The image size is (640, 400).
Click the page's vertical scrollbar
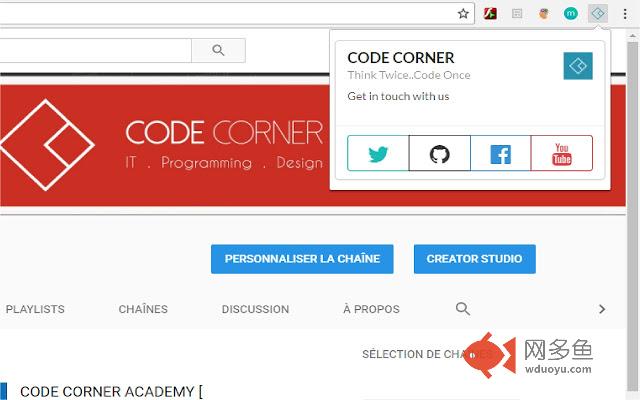point(632,216)
